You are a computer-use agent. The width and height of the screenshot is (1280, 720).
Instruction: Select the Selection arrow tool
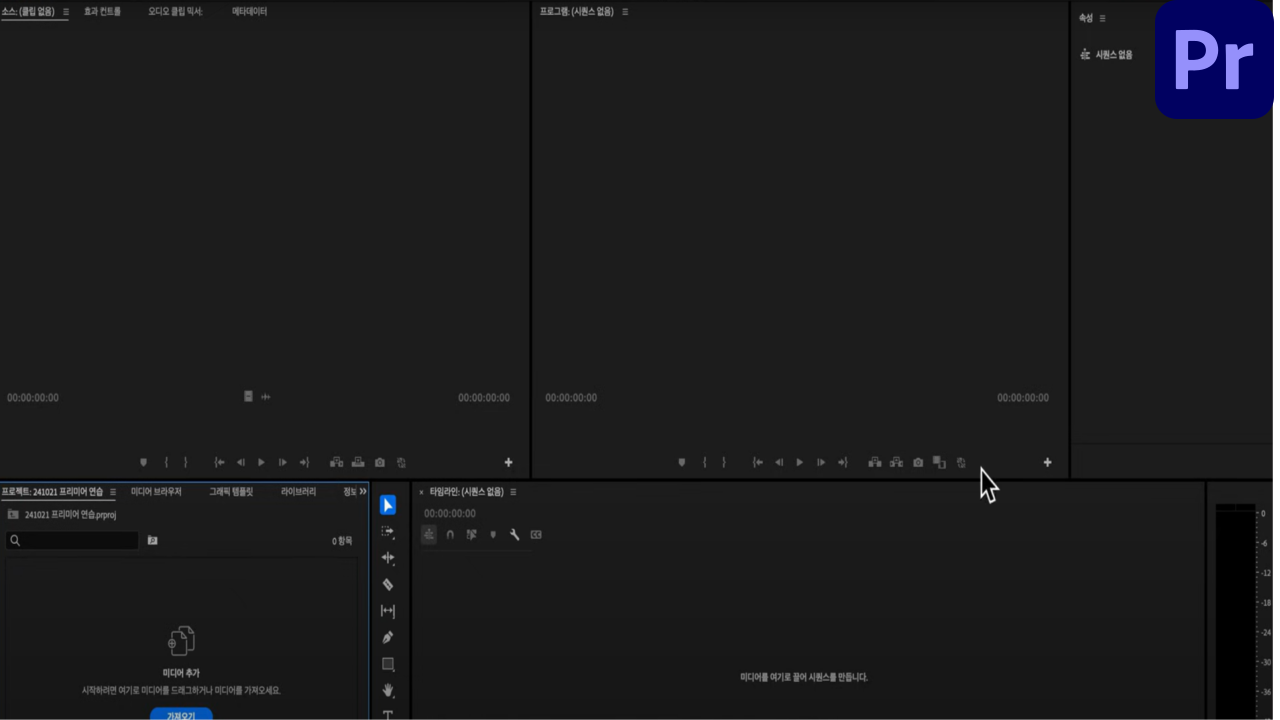tap(388, 506)
